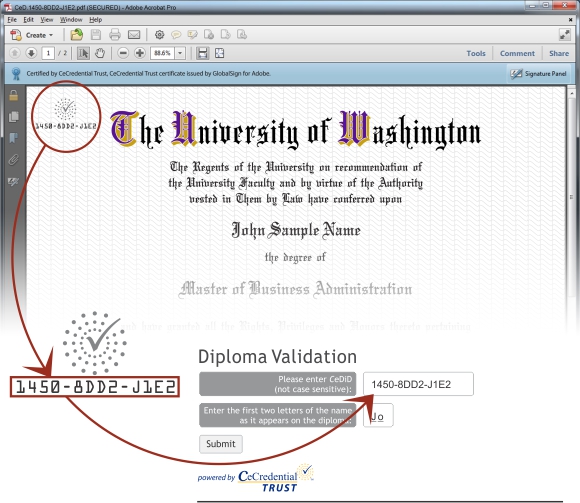Click the Open file folder icon

tap(77, 35)
